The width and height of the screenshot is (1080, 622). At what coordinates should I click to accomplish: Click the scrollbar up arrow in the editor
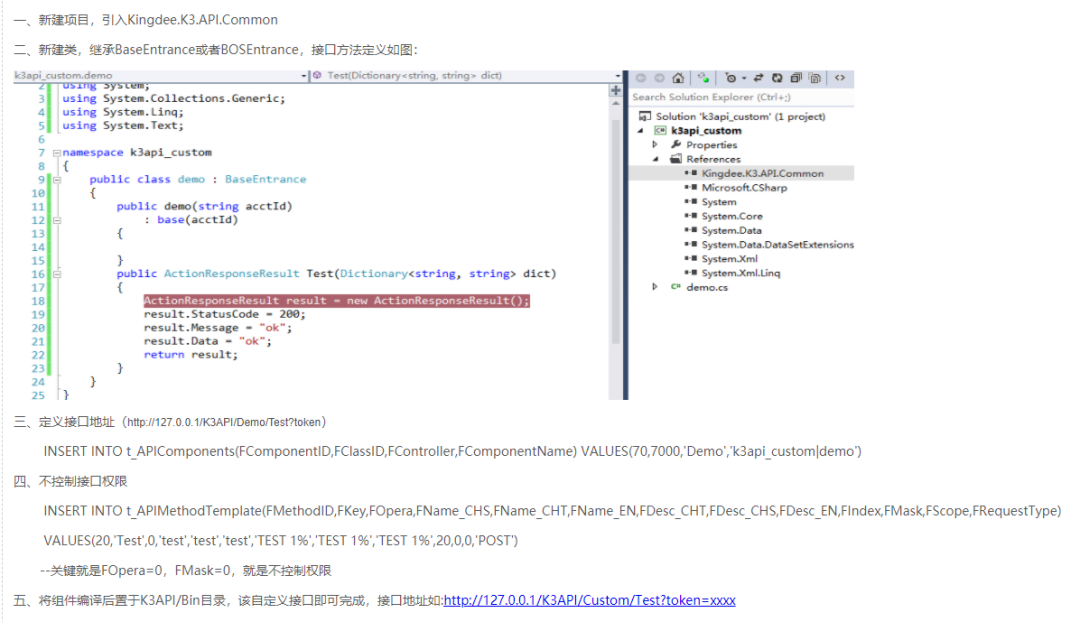pos(615,103)
